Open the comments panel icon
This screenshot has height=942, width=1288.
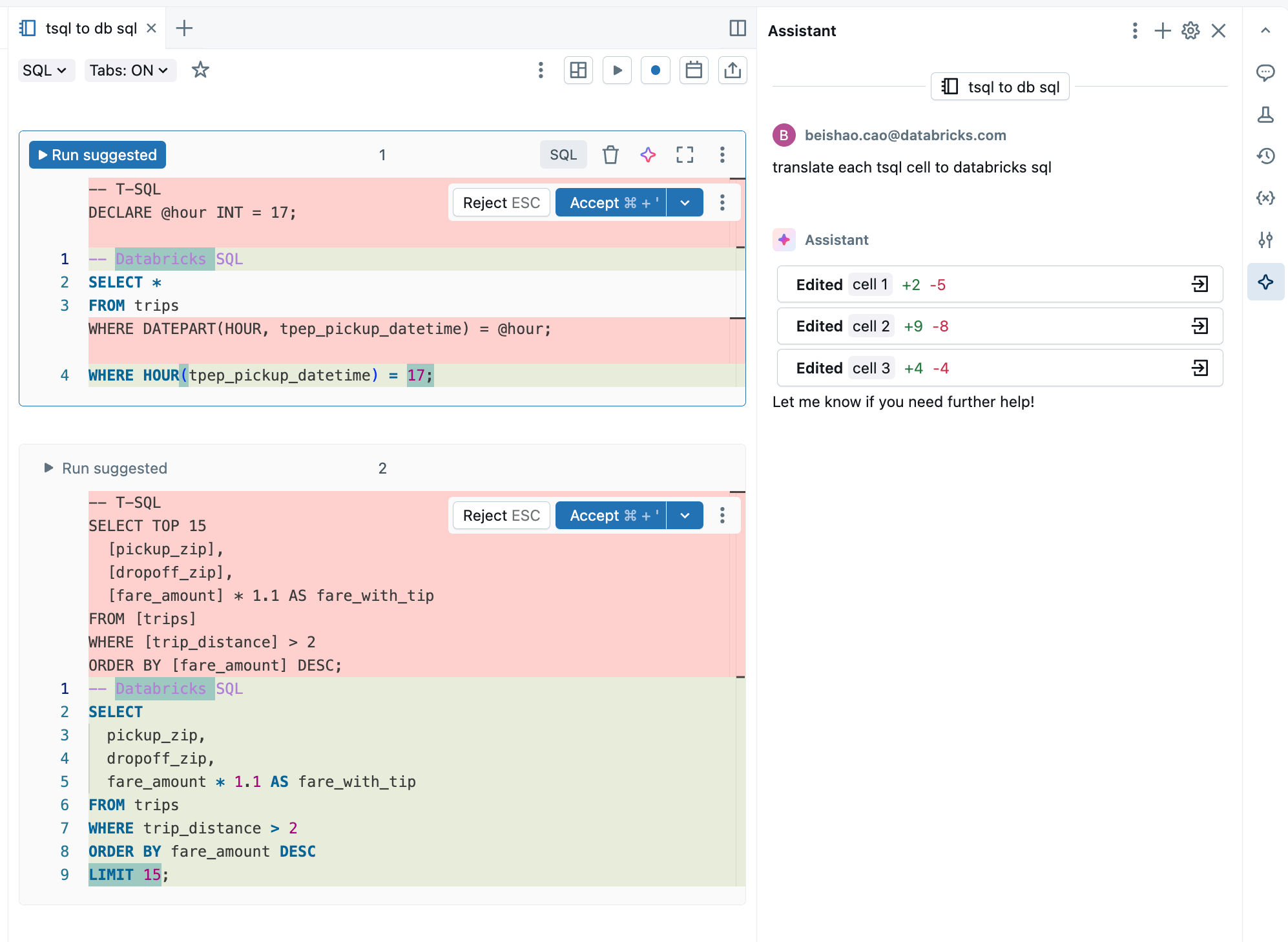tap(1265, 72)
